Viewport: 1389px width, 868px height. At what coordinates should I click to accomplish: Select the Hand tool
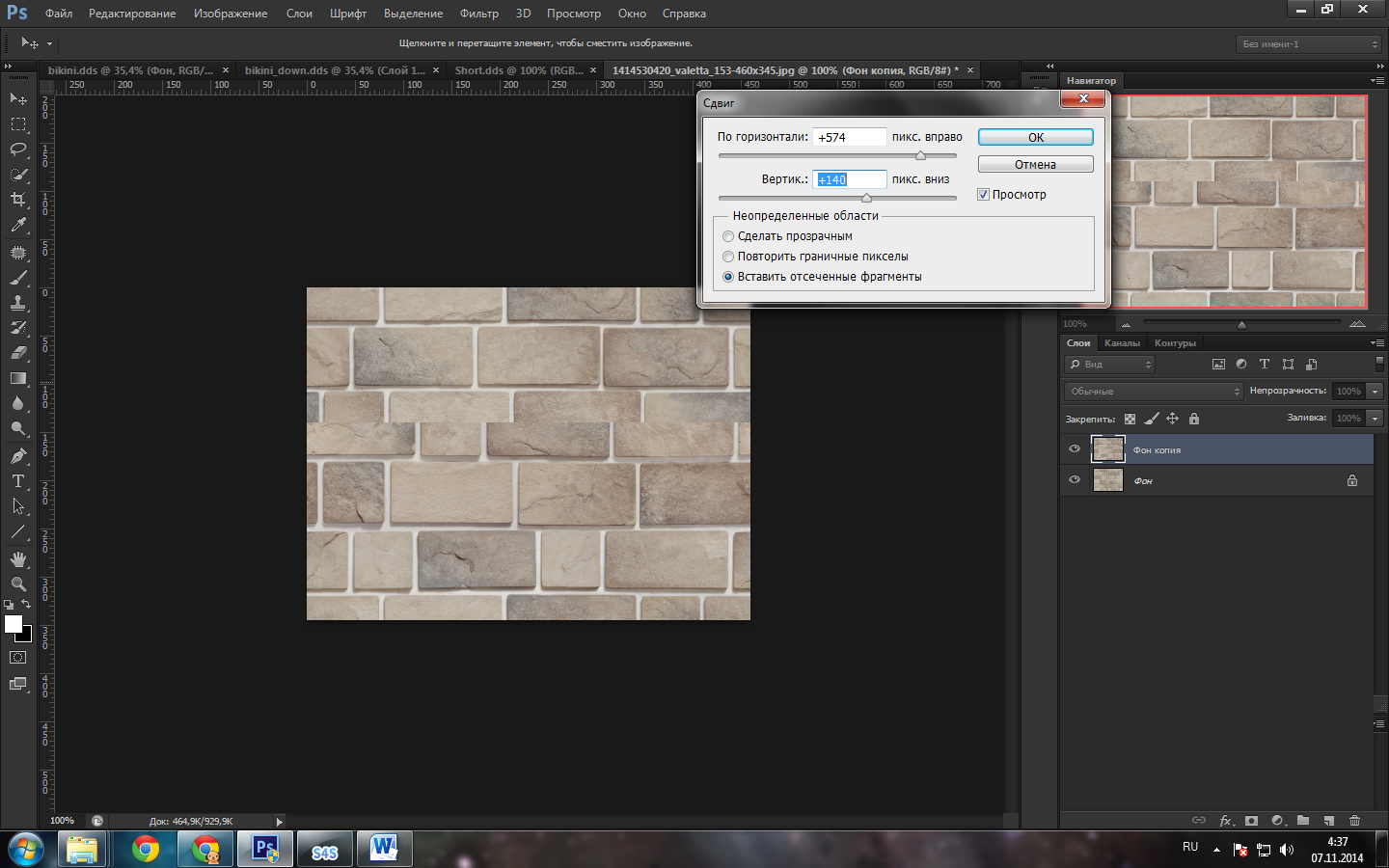pyautogui.click(x=18, y=559)
